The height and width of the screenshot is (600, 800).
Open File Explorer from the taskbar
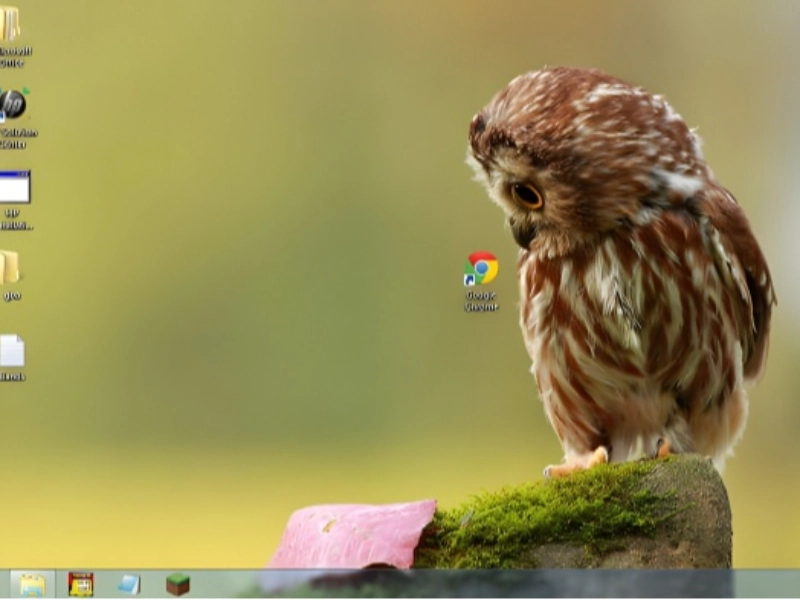pyautogui.click(x=33, y=584)
